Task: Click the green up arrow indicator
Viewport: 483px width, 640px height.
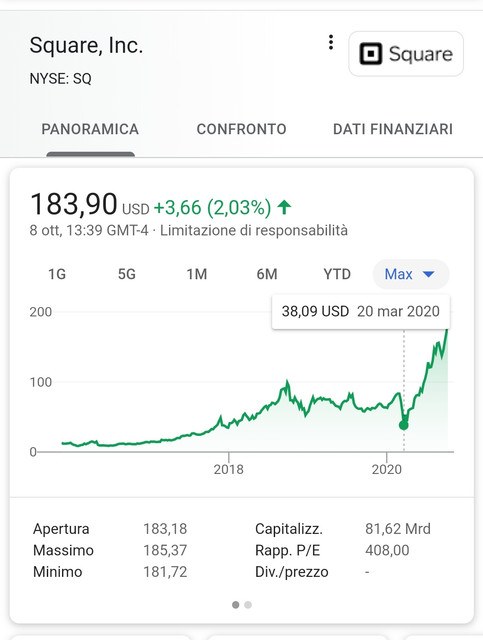Action: coord(284,207)
